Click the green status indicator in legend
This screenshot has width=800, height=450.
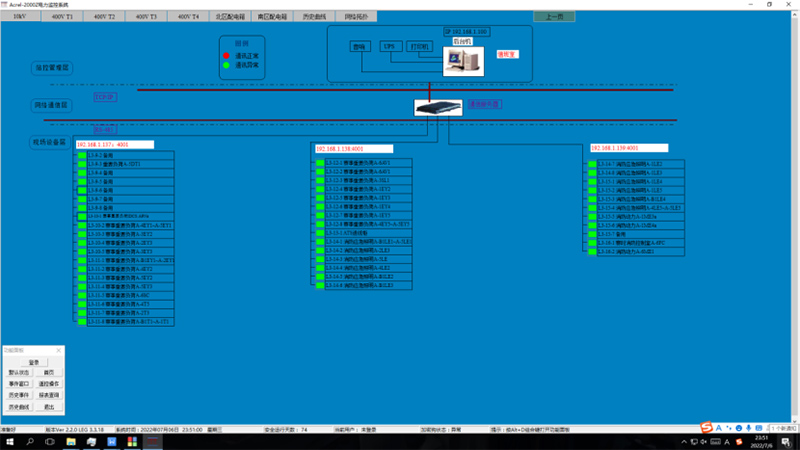pyautogui.click(x=226, y=64)
